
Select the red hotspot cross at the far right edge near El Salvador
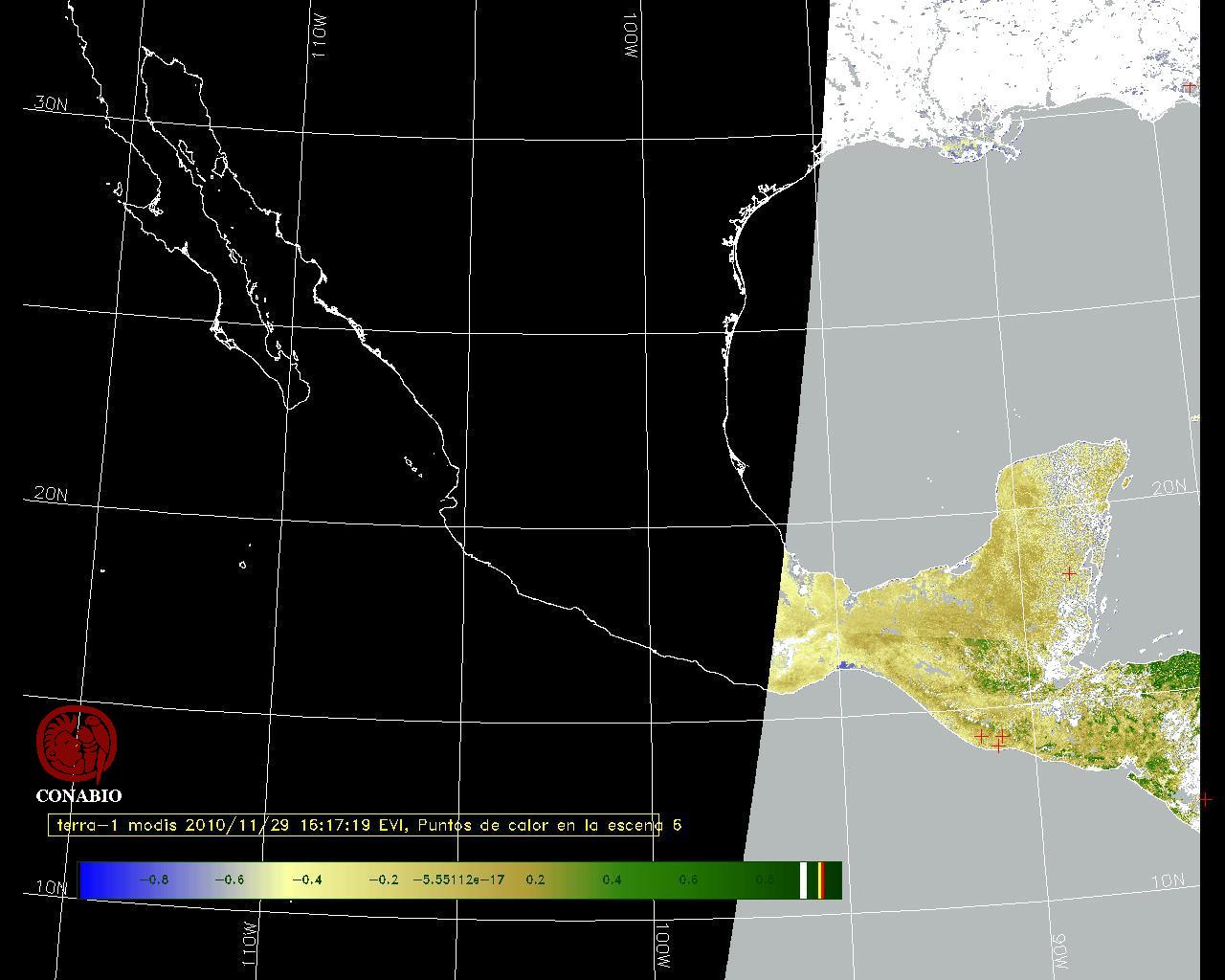tap(1205, 799)
